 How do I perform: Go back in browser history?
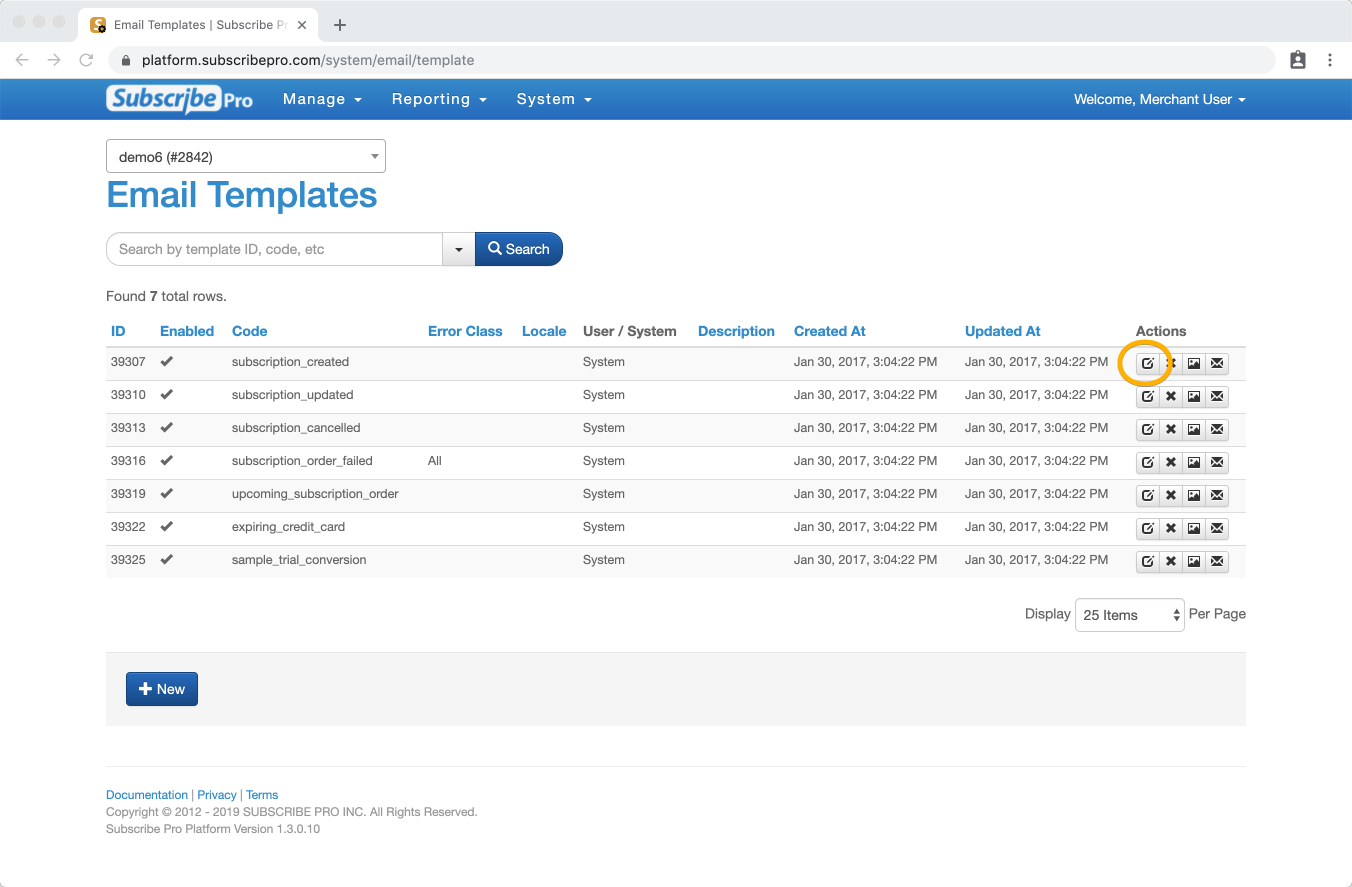pos(22,60)
